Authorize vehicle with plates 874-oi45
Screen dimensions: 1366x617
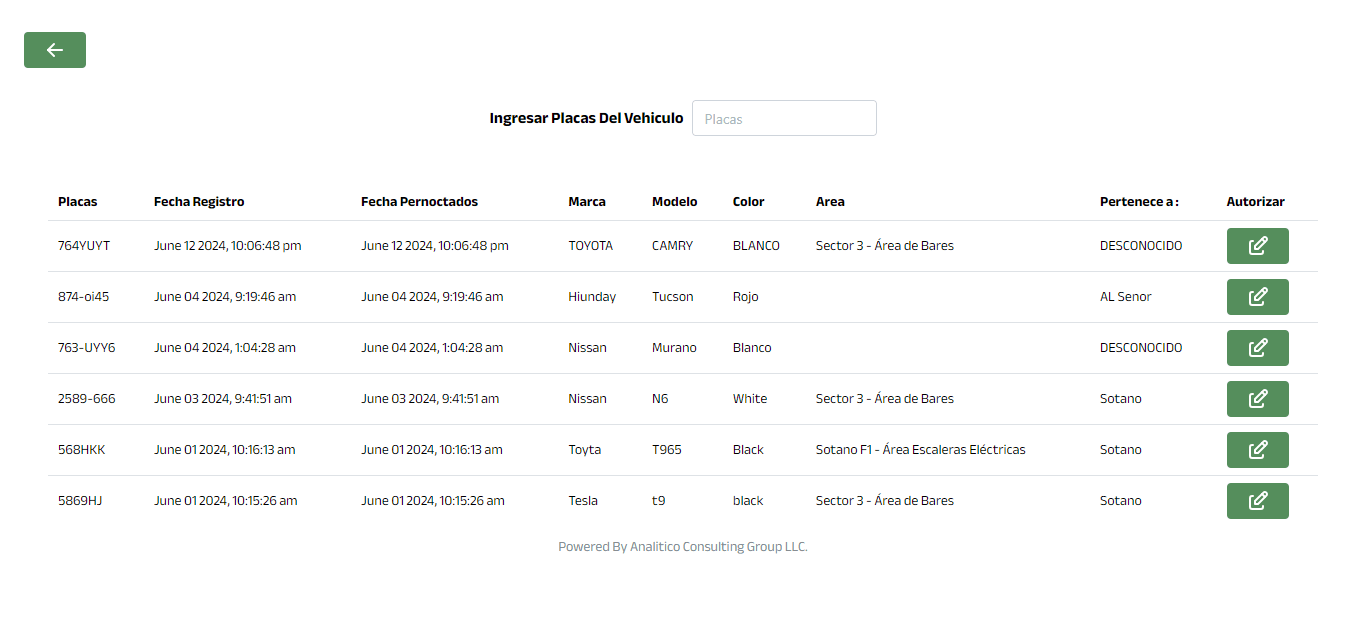(x=1257, y=297)
